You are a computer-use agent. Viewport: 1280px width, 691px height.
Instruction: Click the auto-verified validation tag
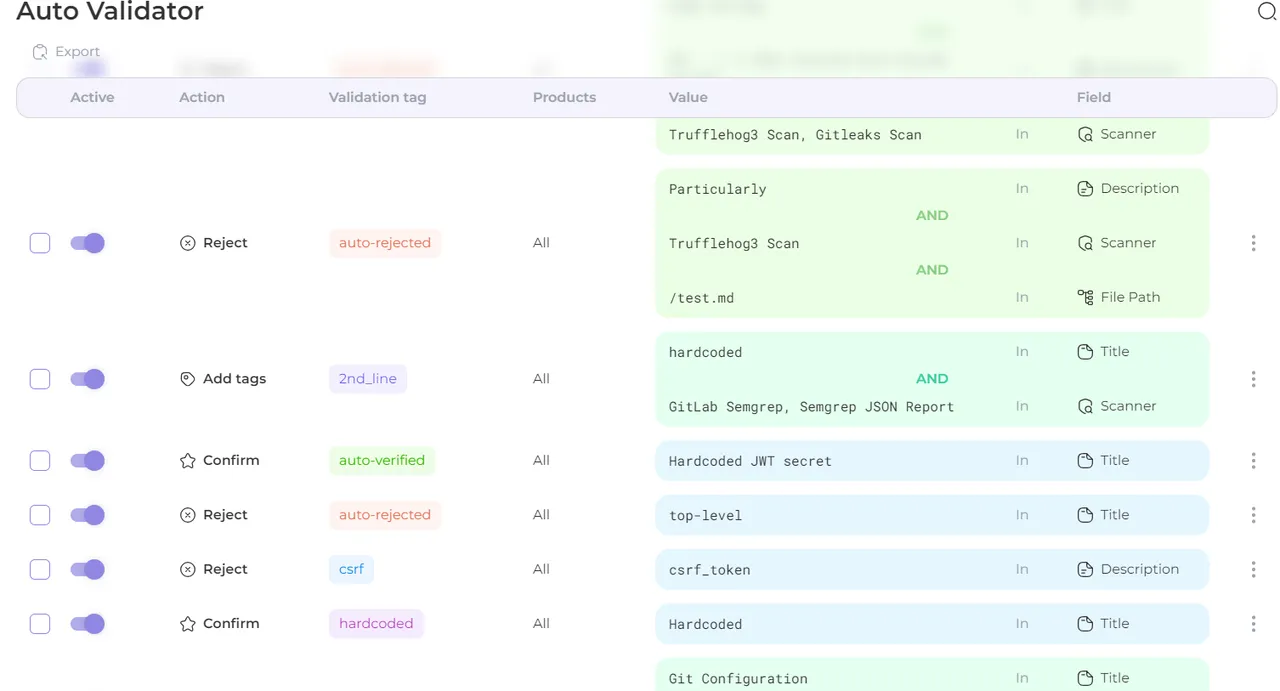382,461
